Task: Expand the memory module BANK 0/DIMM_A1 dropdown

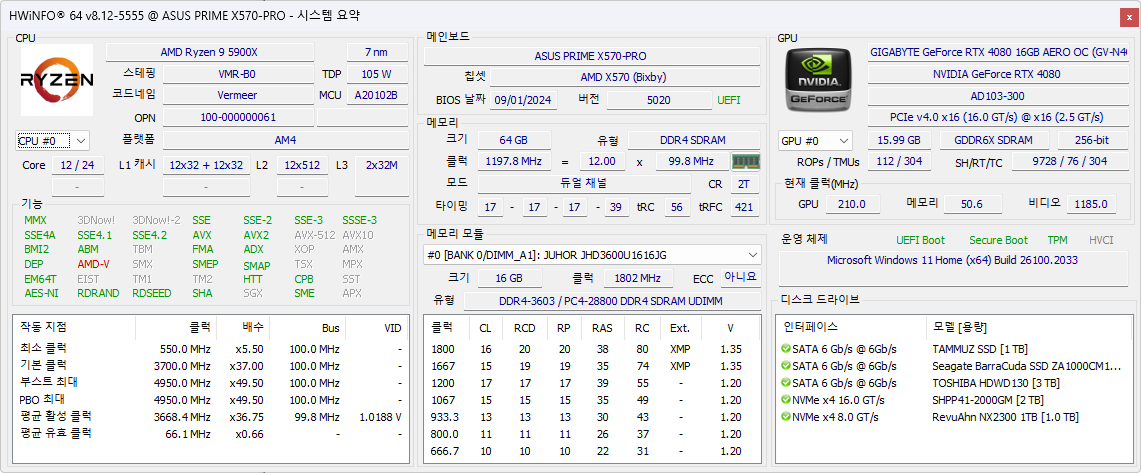Action: point(592,255)
